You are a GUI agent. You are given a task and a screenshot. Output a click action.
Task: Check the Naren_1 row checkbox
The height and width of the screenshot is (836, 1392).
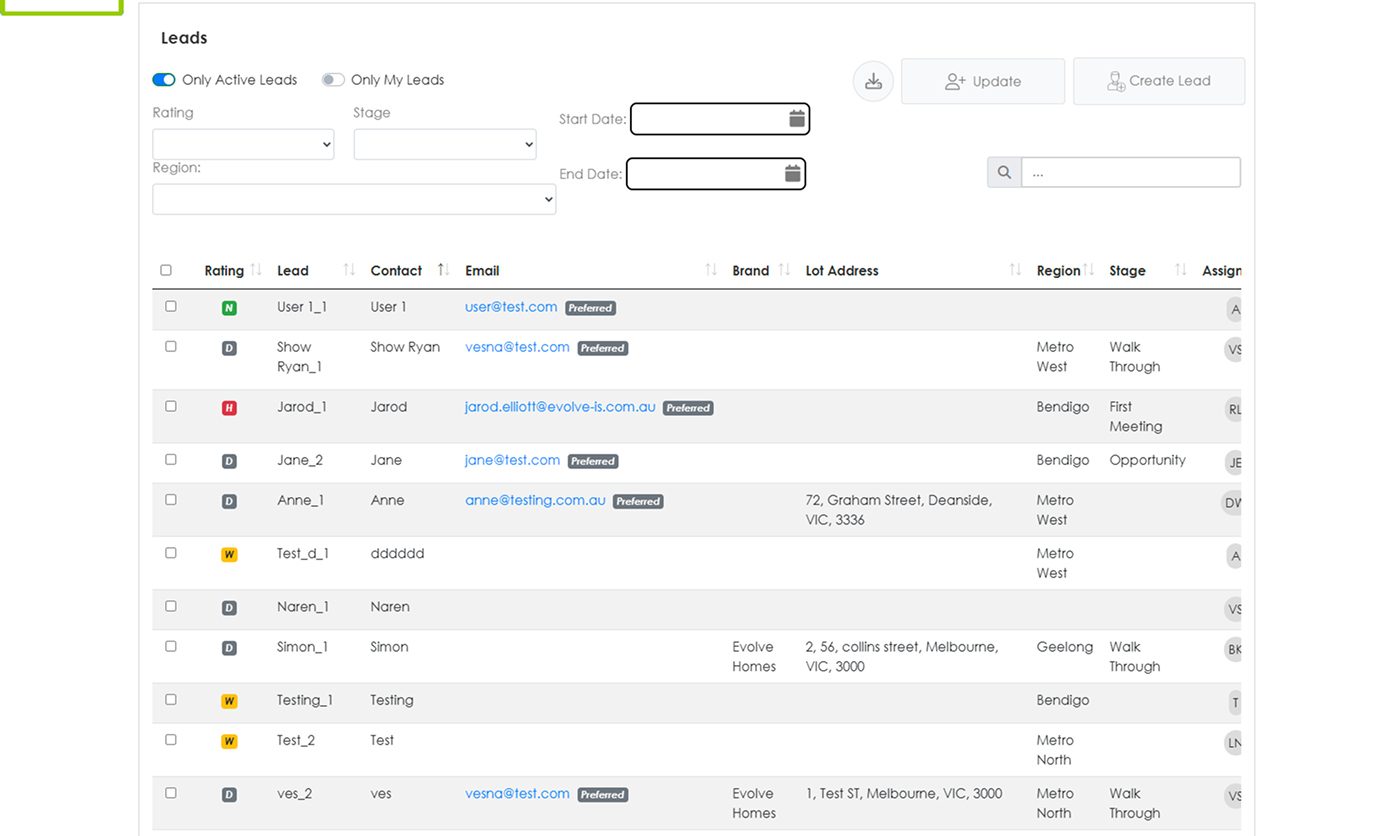[171, 606]
